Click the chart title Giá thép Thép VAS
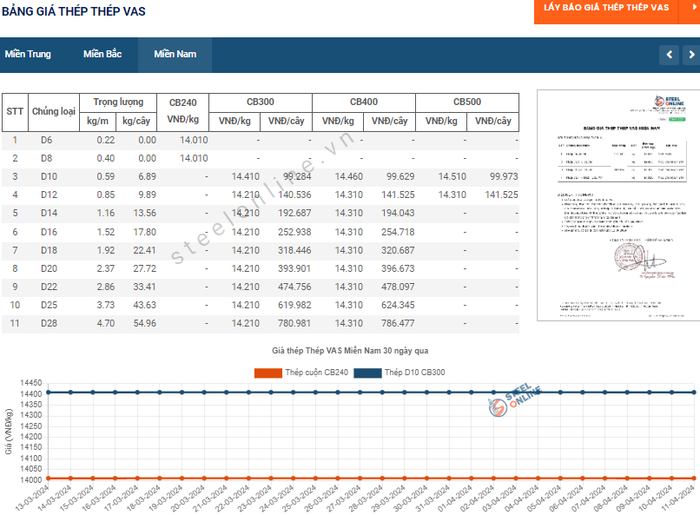700x515 pixels. coord(350,352)
